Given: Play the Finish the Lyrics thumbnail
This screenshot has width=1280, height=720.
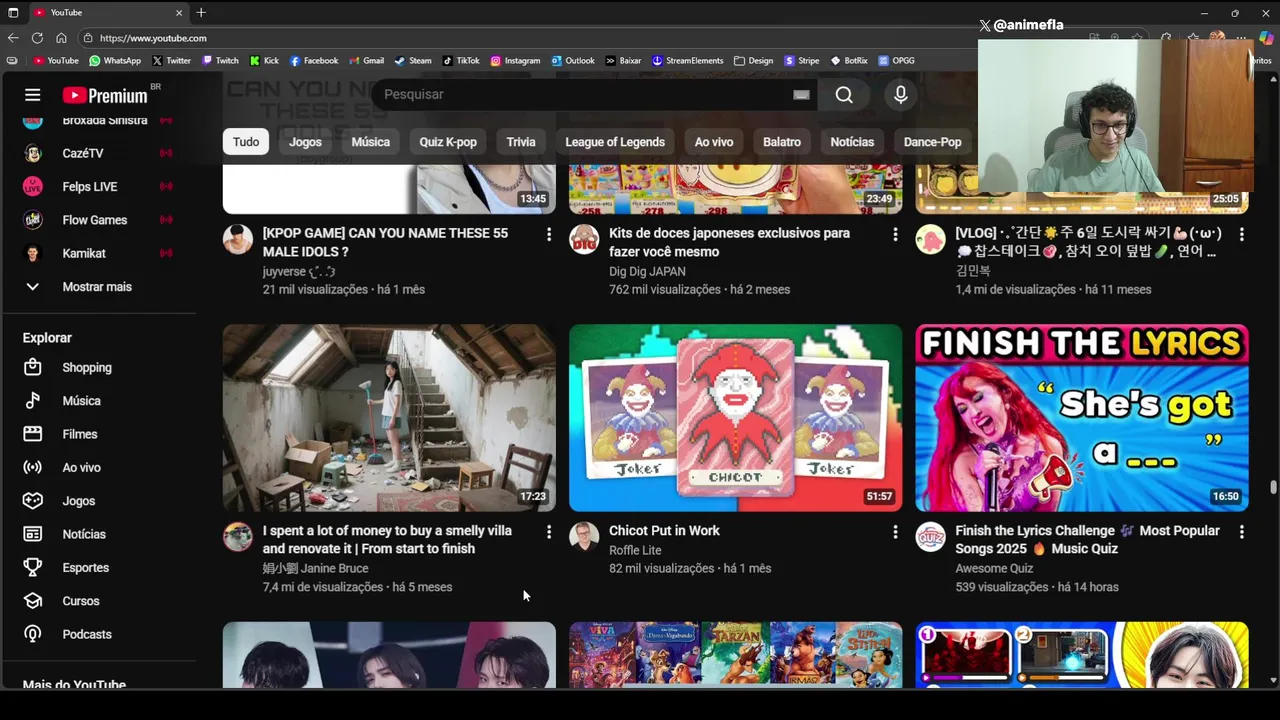Looking at the screenshot, I should point(1082,418).
